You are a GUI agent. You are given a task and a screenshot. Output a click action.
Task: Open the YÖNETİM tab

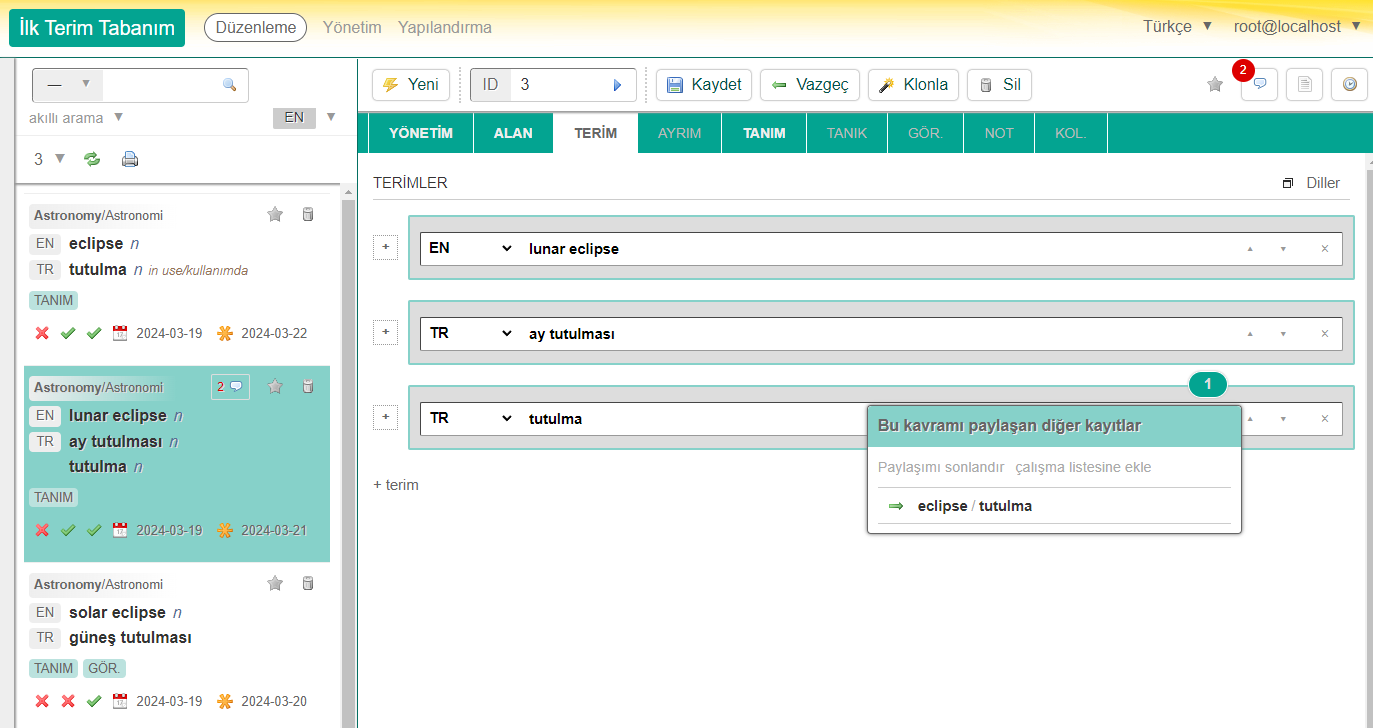click(x=420, y=133)
